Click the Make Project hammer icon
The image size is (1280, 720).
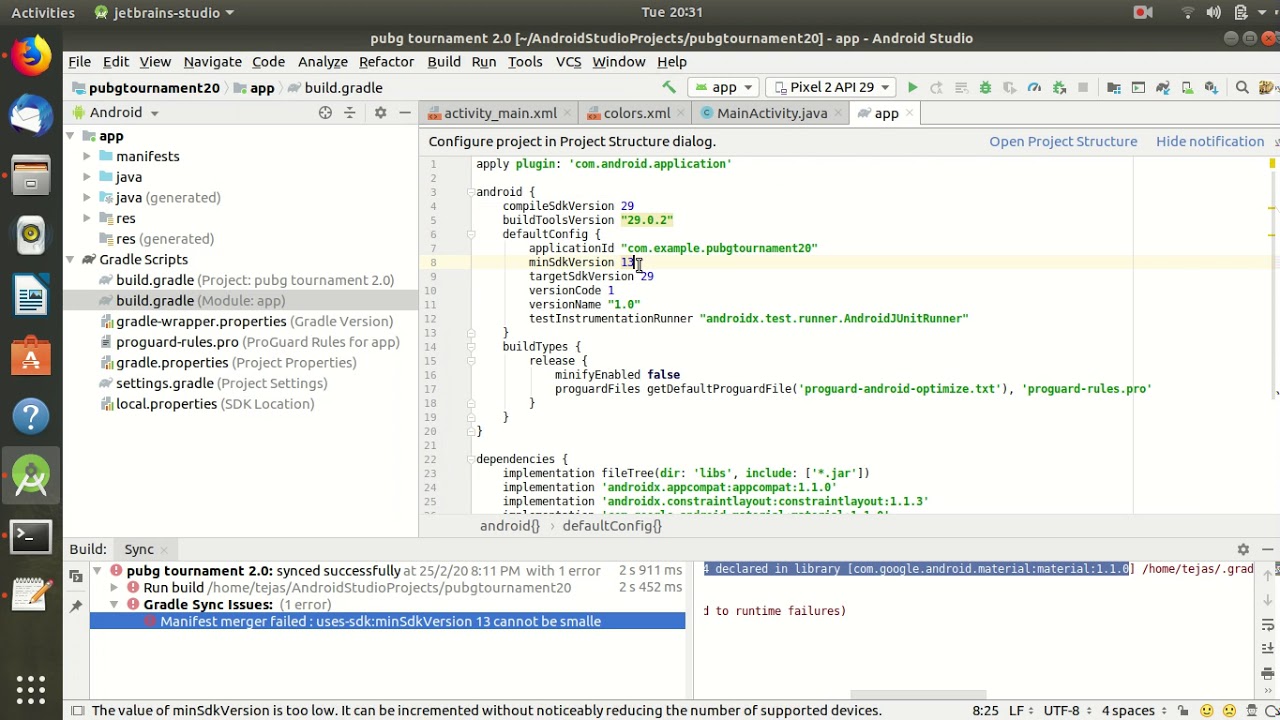click(669, 88)
